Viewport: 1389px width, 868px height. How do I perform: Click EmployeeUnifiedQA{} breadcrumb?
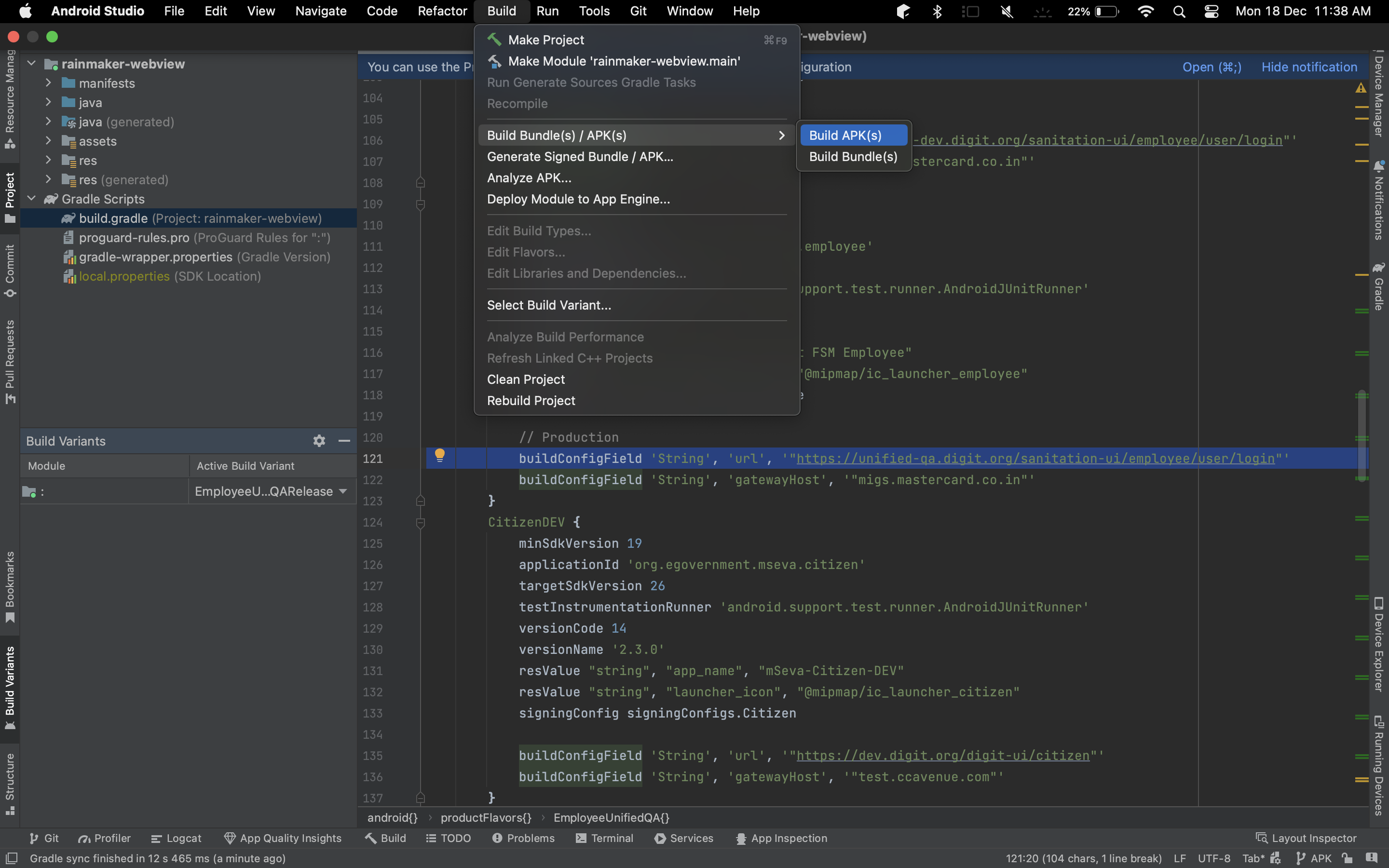(611, 817)
